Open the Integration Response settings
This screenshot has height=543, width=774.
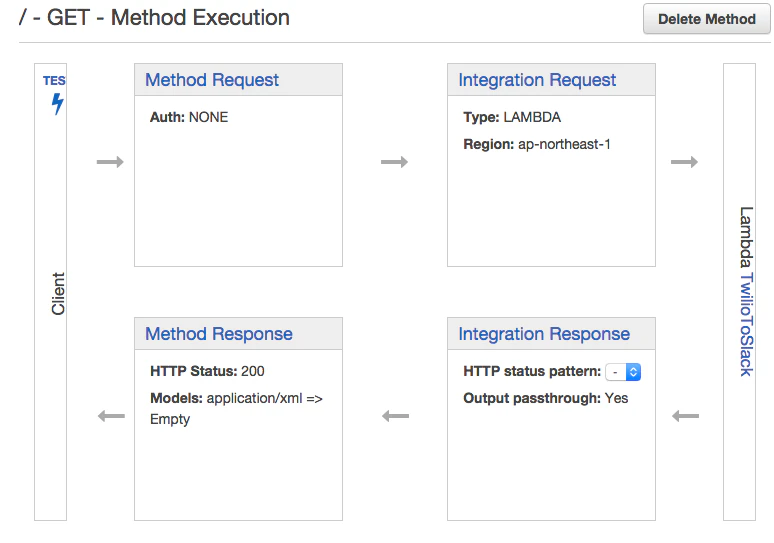[x=544, y=334]
